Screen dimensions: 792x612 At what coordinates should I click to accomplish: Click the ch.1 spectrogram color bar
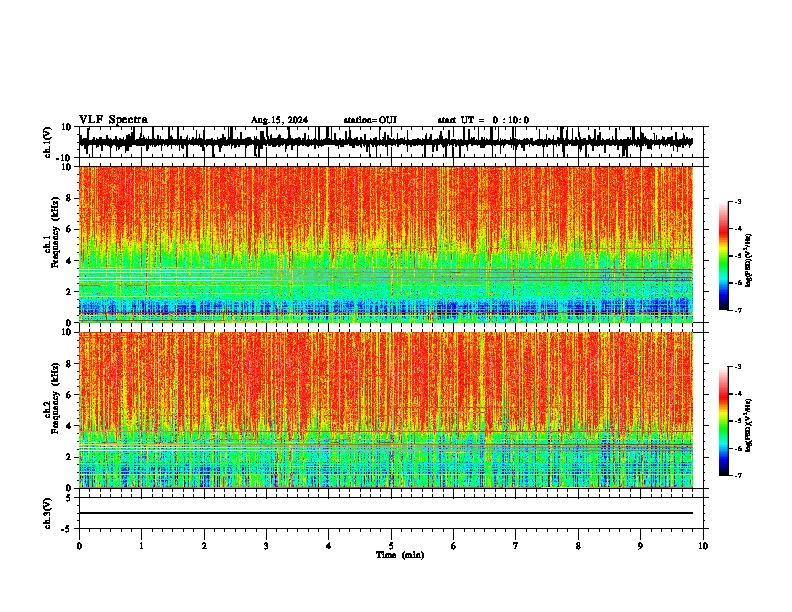(724, 256)
